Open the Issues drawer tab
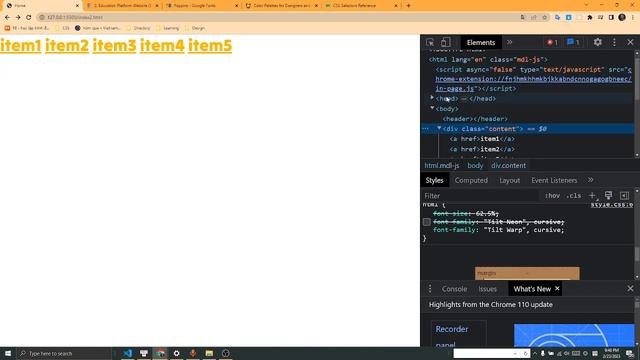 [487, 289]
